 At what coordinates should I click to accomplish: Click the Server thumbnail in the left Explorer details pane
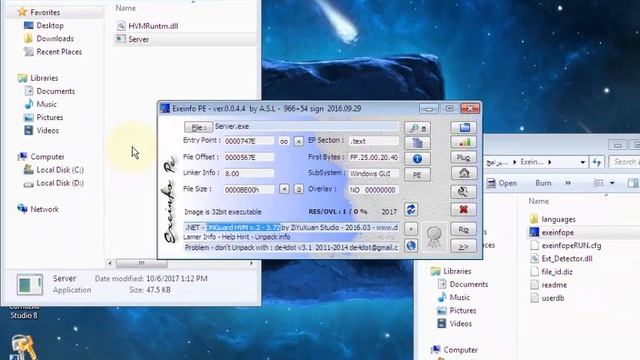29,284
